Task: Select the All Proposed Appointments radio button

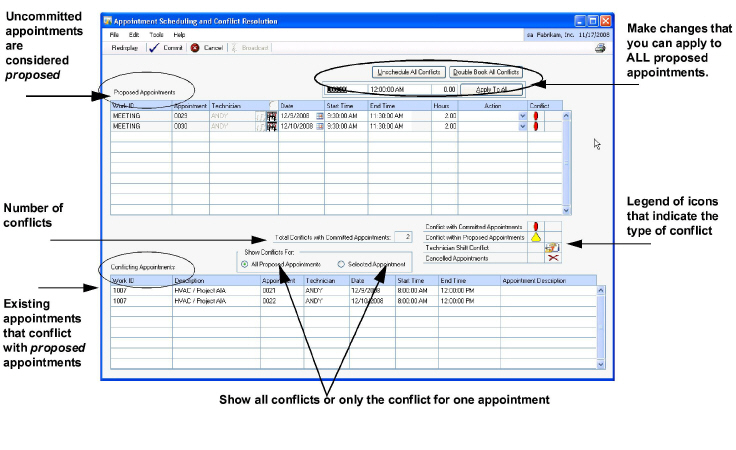Action: coord(246,264)
